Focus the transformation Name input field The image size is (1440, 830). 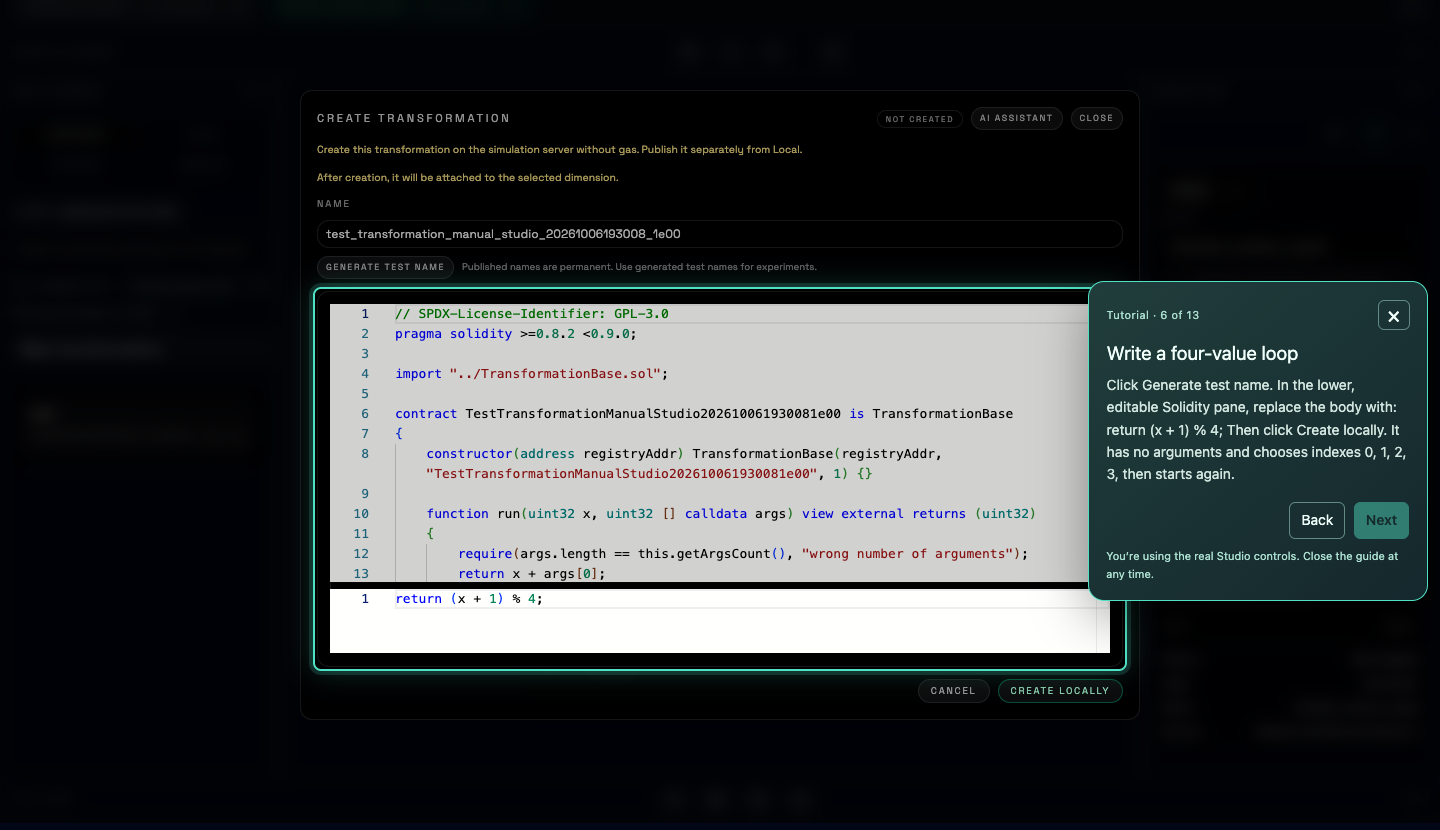click(x=719, y=234)
